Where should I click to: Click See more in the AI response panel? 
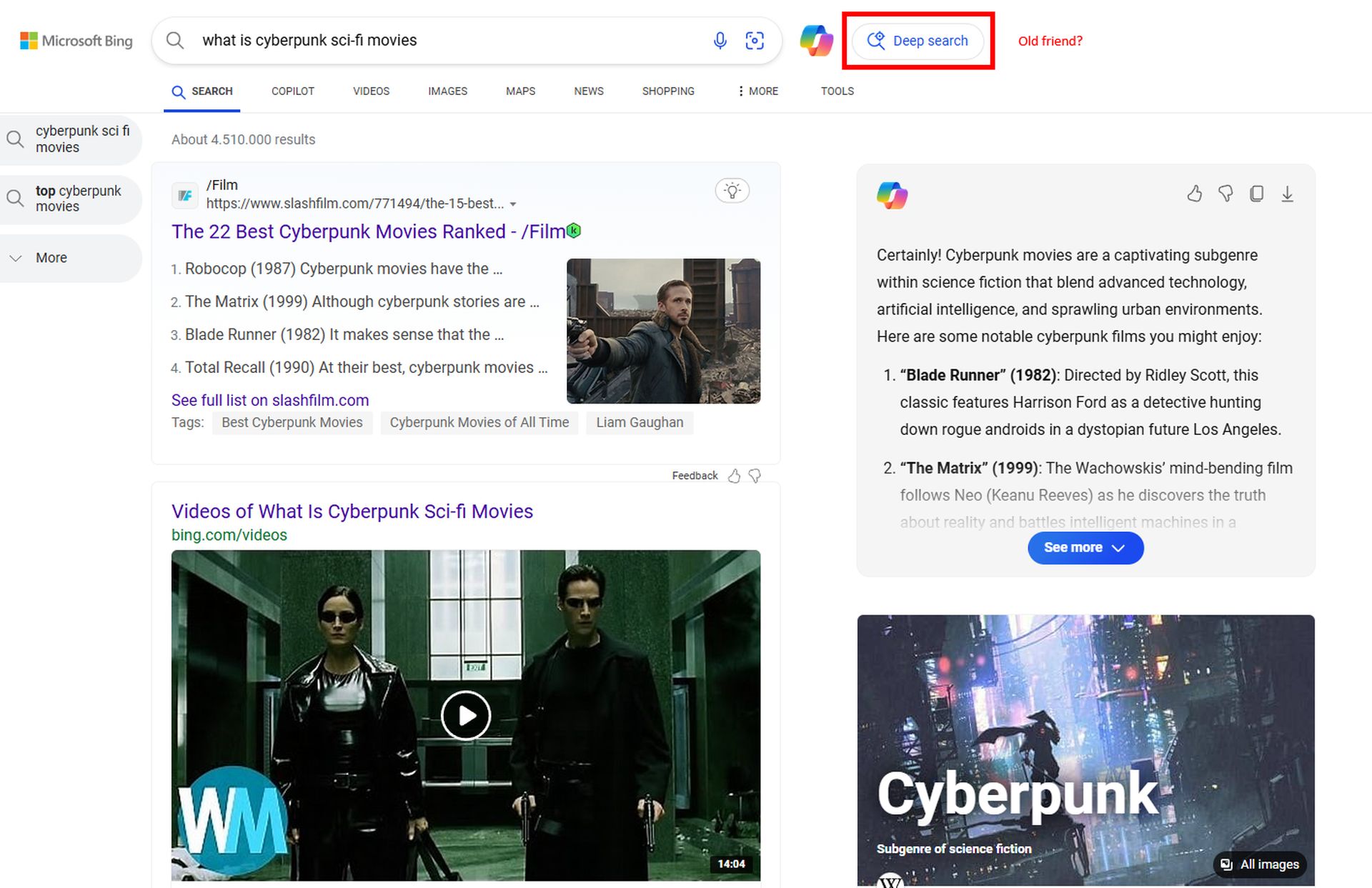click(x=1085, y=548)
